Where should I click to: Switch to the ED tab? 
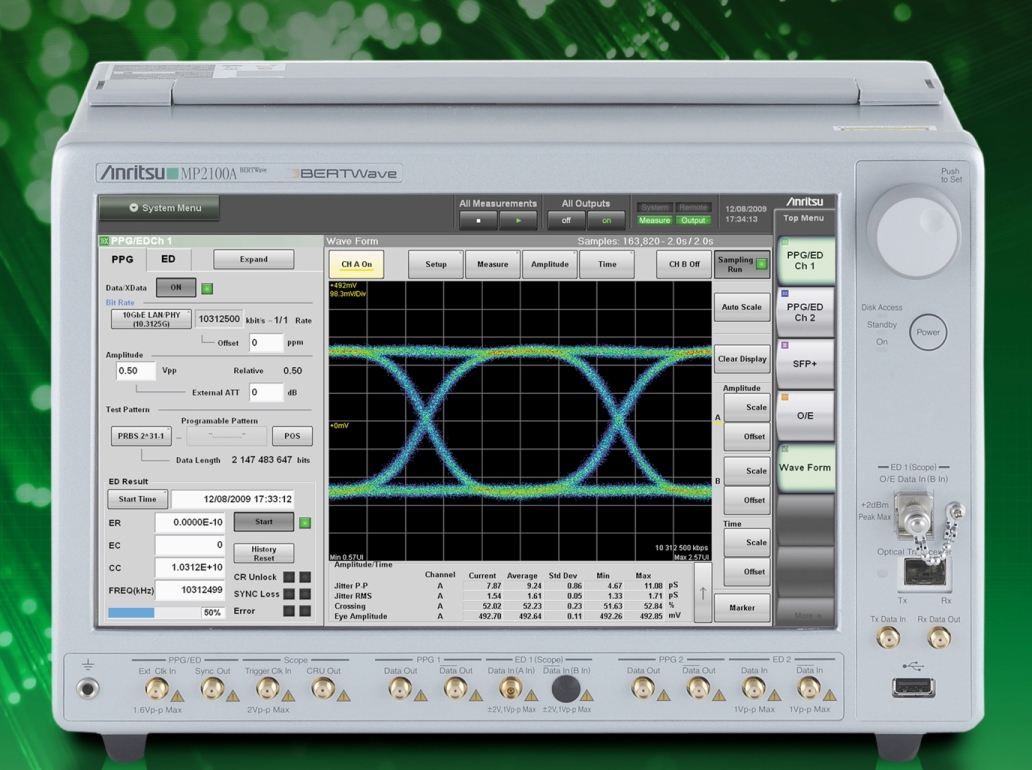click(x=168, y=260)
